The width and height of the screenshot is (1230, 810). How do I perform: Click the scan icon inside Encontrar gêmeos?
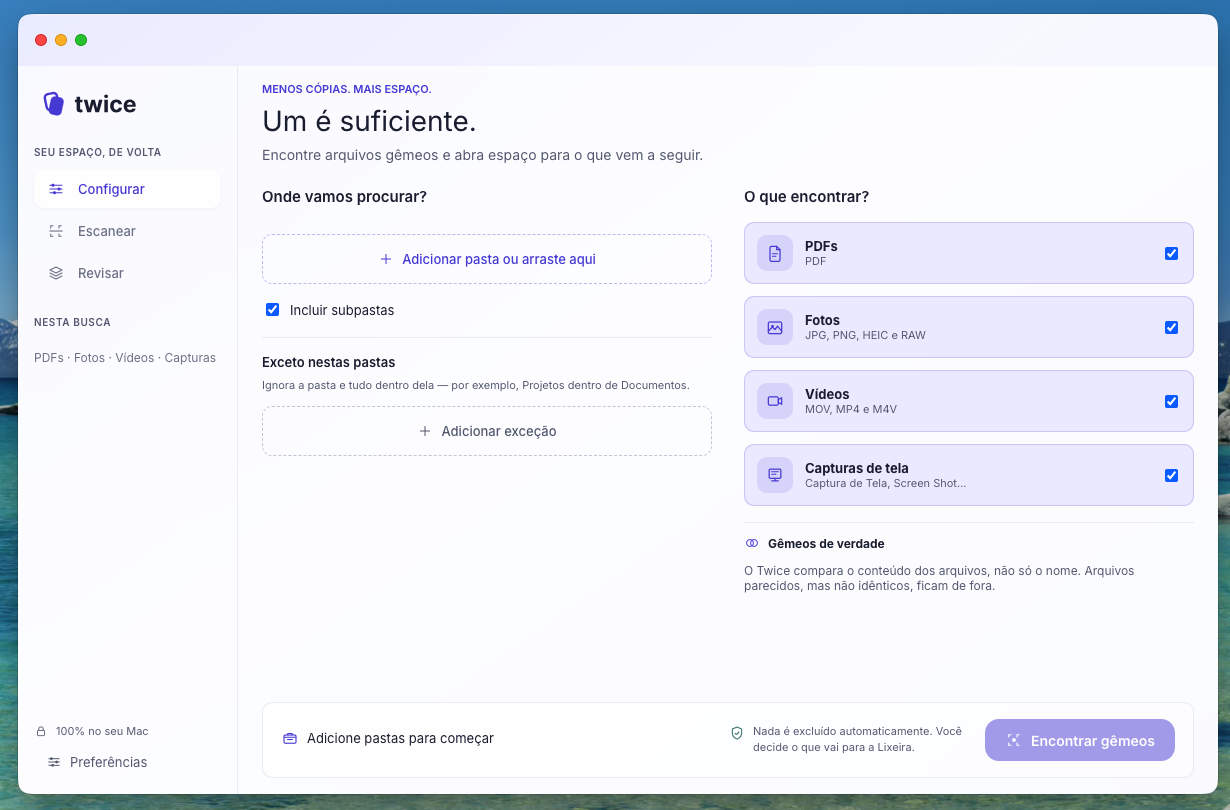[1014, 741]
